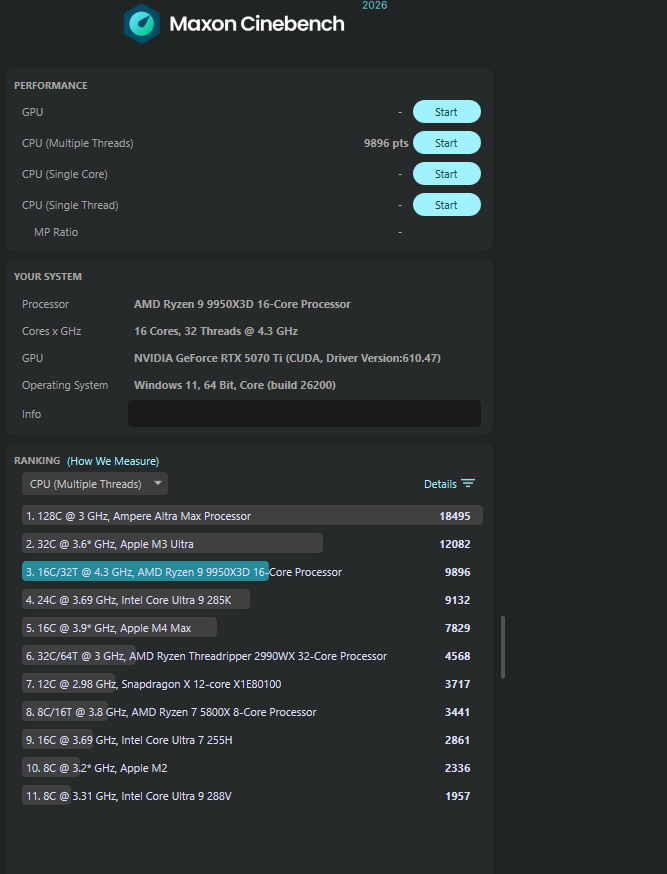This screenshot has width=667, height=874.
Task: Select the AMD Ryzen 7 5800X row
Action: pos(252,712)
